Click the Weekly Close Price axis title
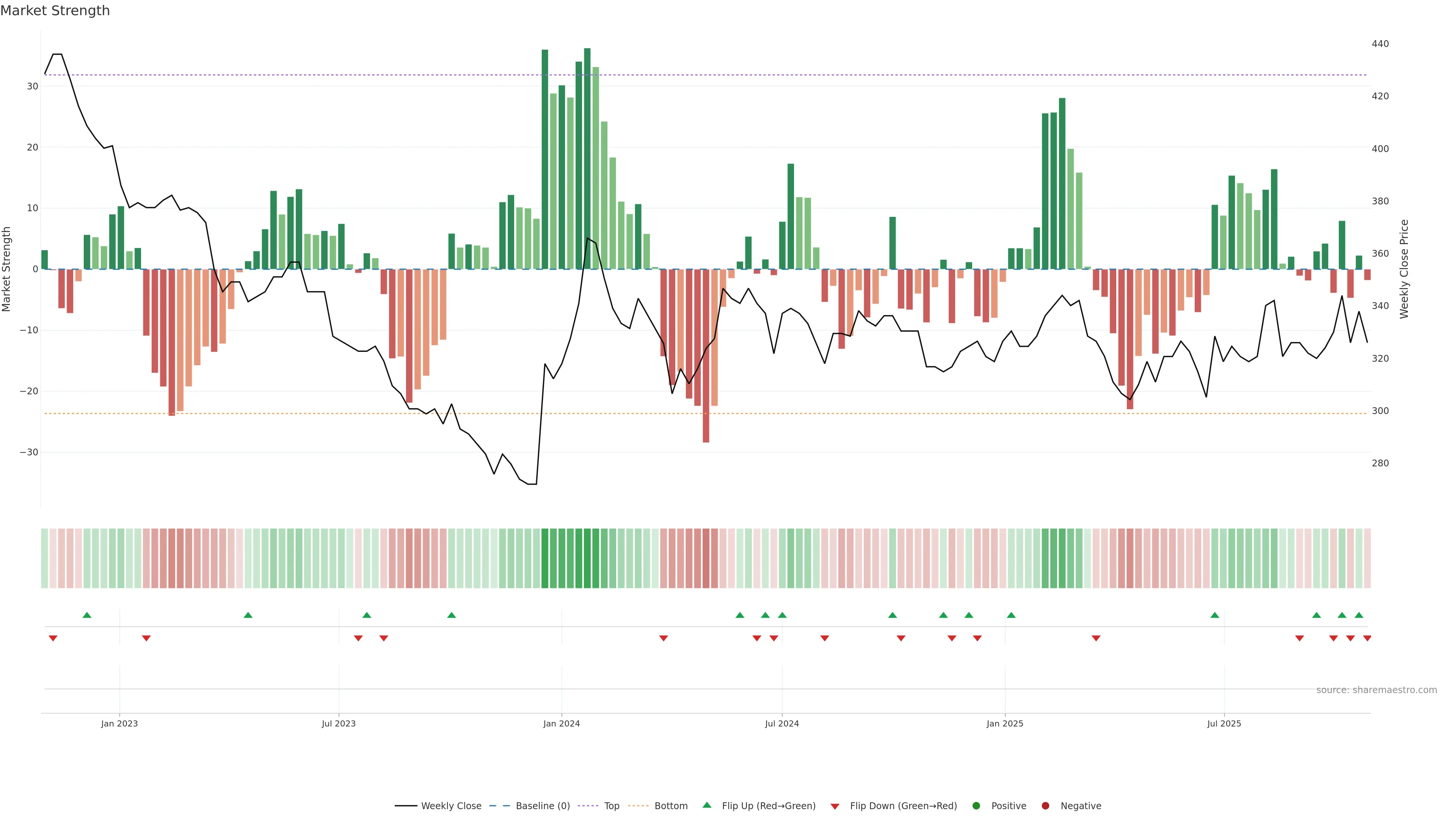 pyautogui.click(x=1404, y=269)
